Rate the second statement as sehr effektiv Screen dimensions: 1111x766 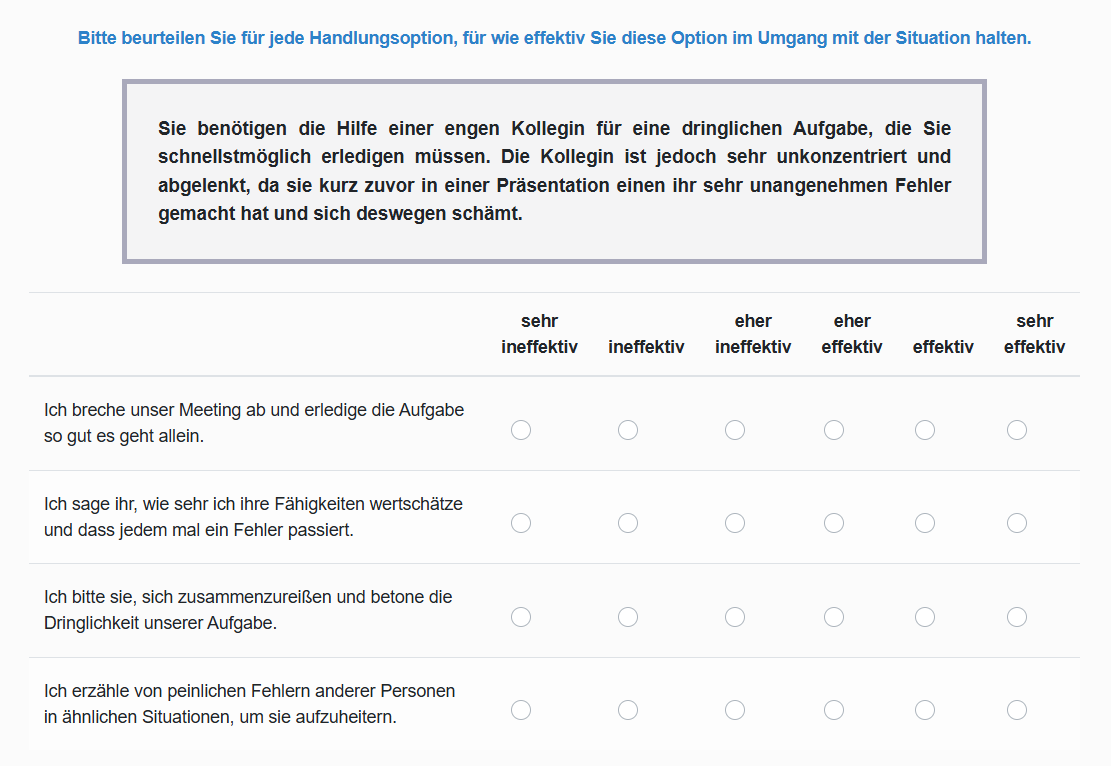point(1016,522)
